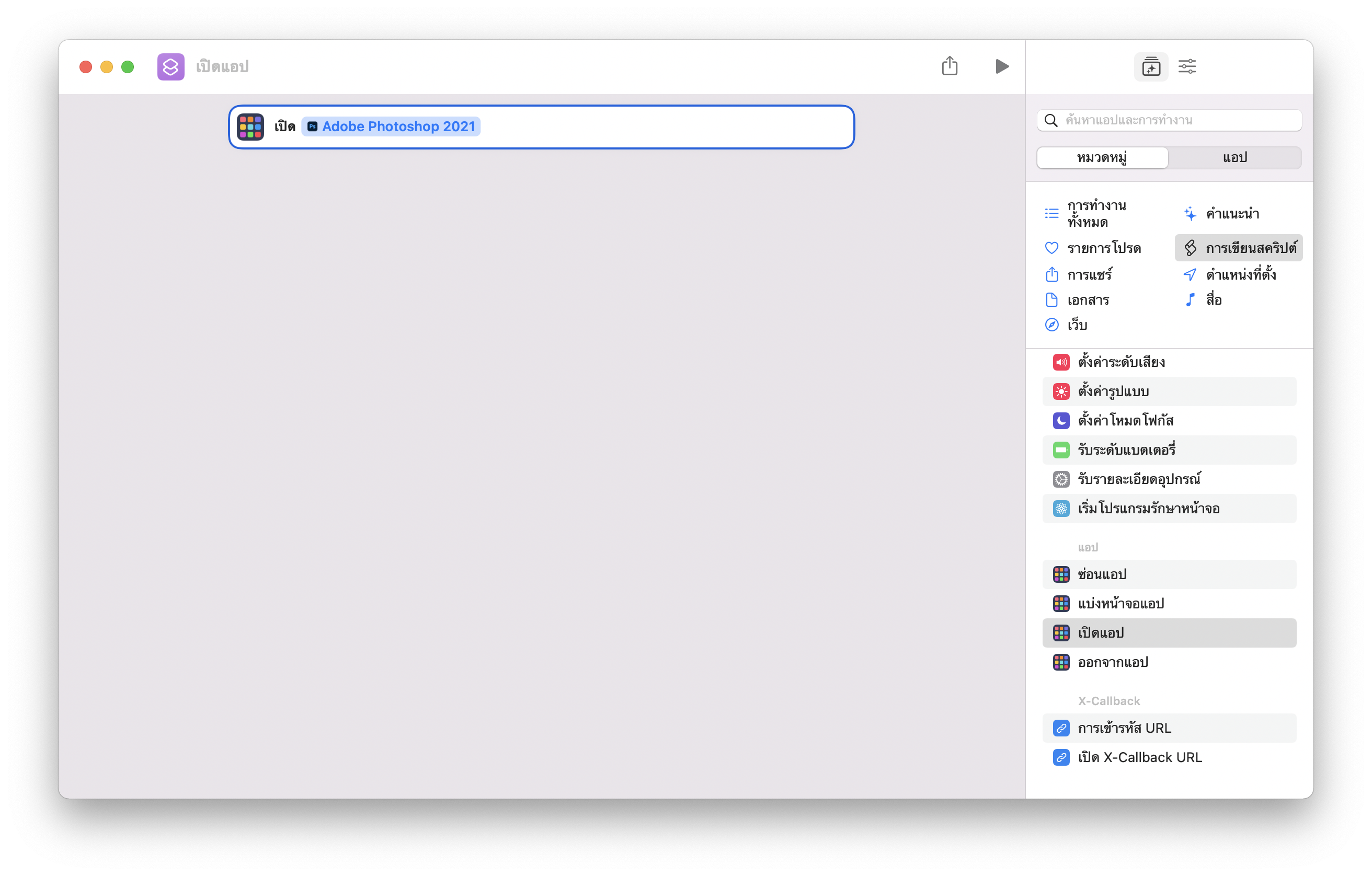Click the Share shortcut icon
This screenshot has height=876, width=1372.
point(949,66)
